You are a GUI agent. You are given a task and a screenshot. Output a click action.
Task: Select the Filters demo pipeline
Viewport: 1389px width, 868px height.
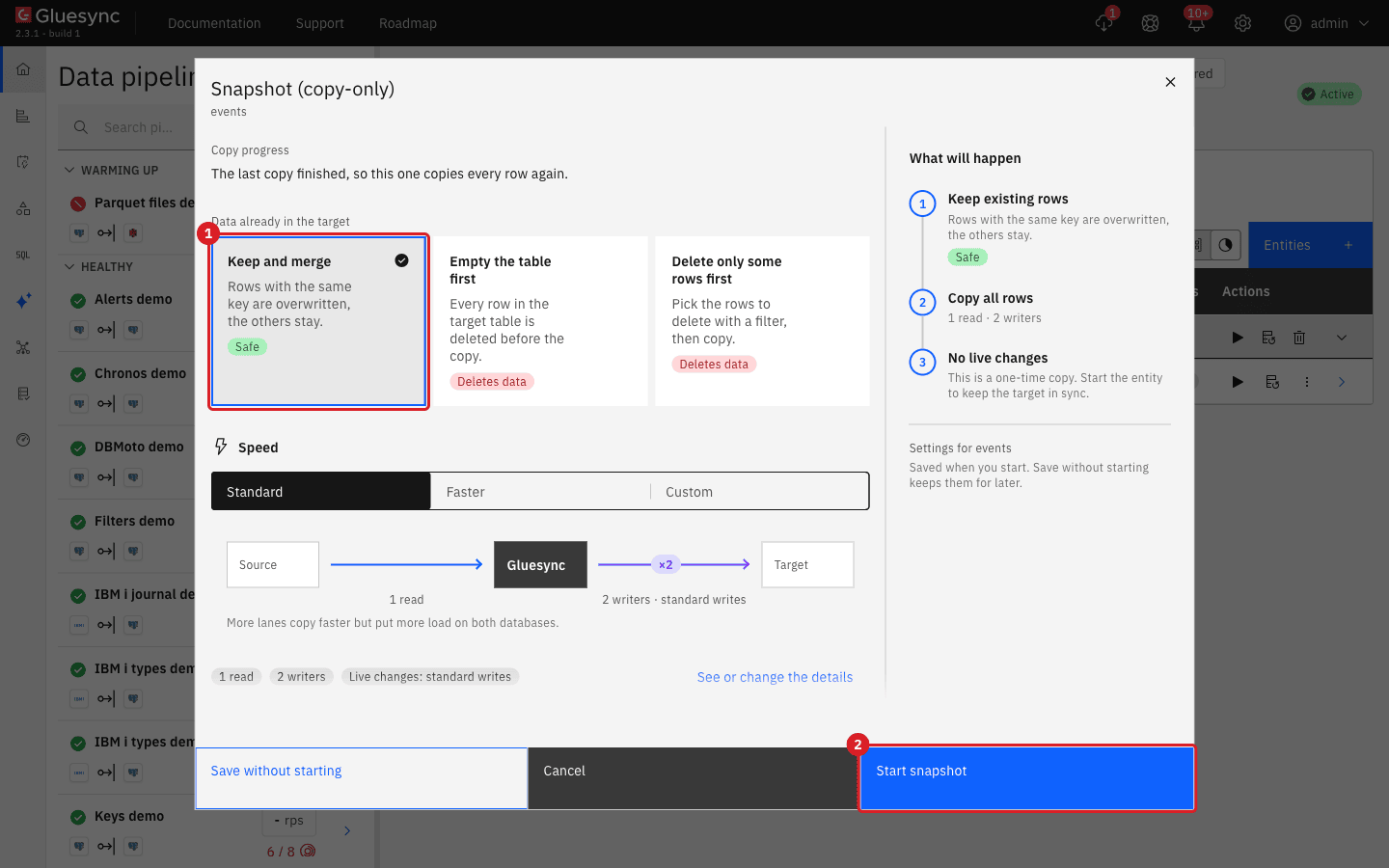tap(135, 521)
